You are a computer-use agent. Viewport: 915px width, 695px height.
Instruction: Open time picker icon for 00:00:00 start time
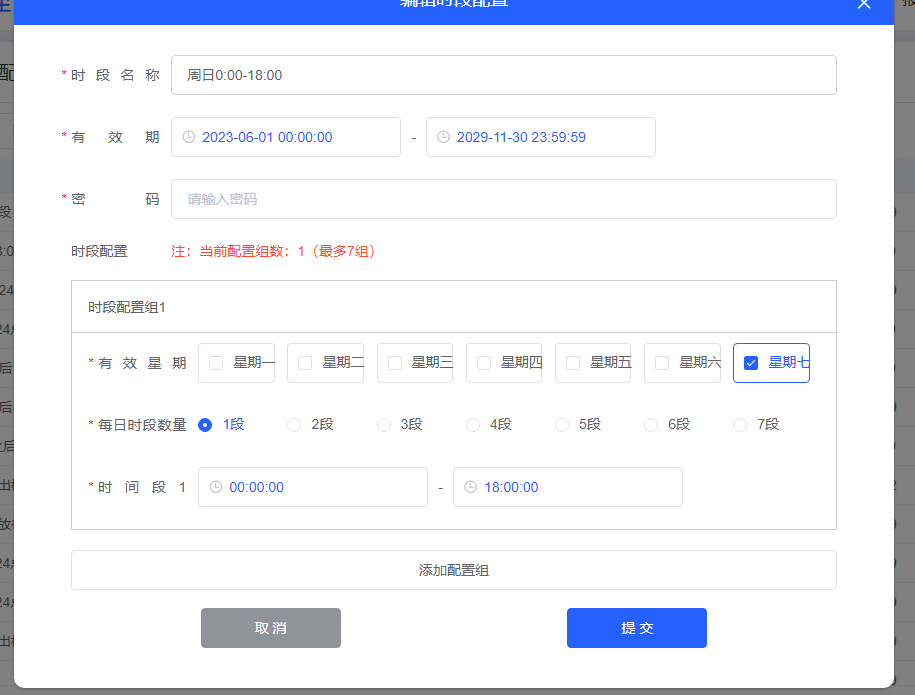coord(215,487)
